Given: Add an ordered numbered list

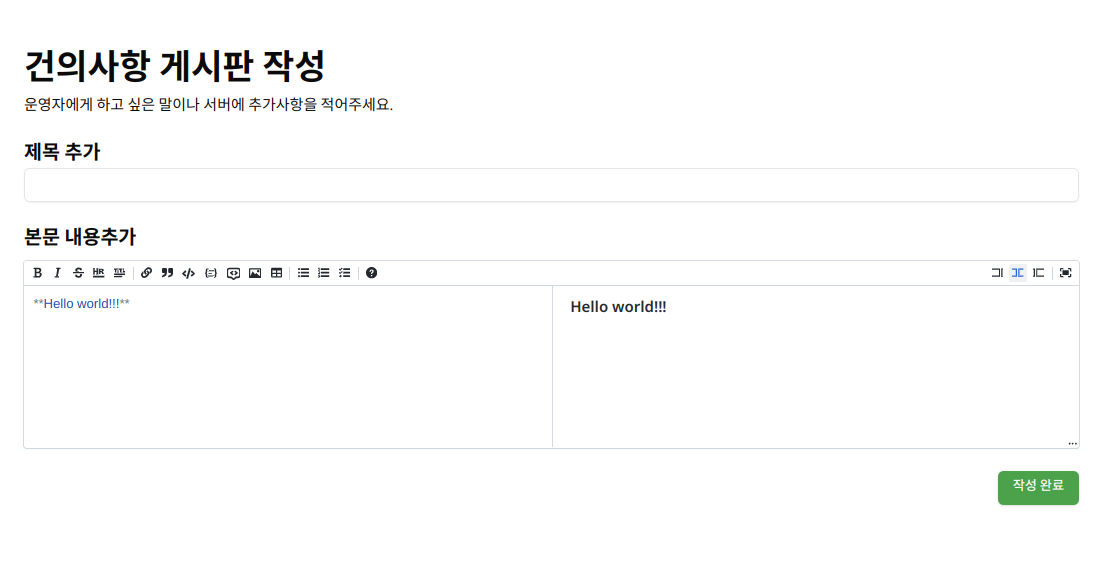Looking at the screenshot, I should click(x=324, y=273).
